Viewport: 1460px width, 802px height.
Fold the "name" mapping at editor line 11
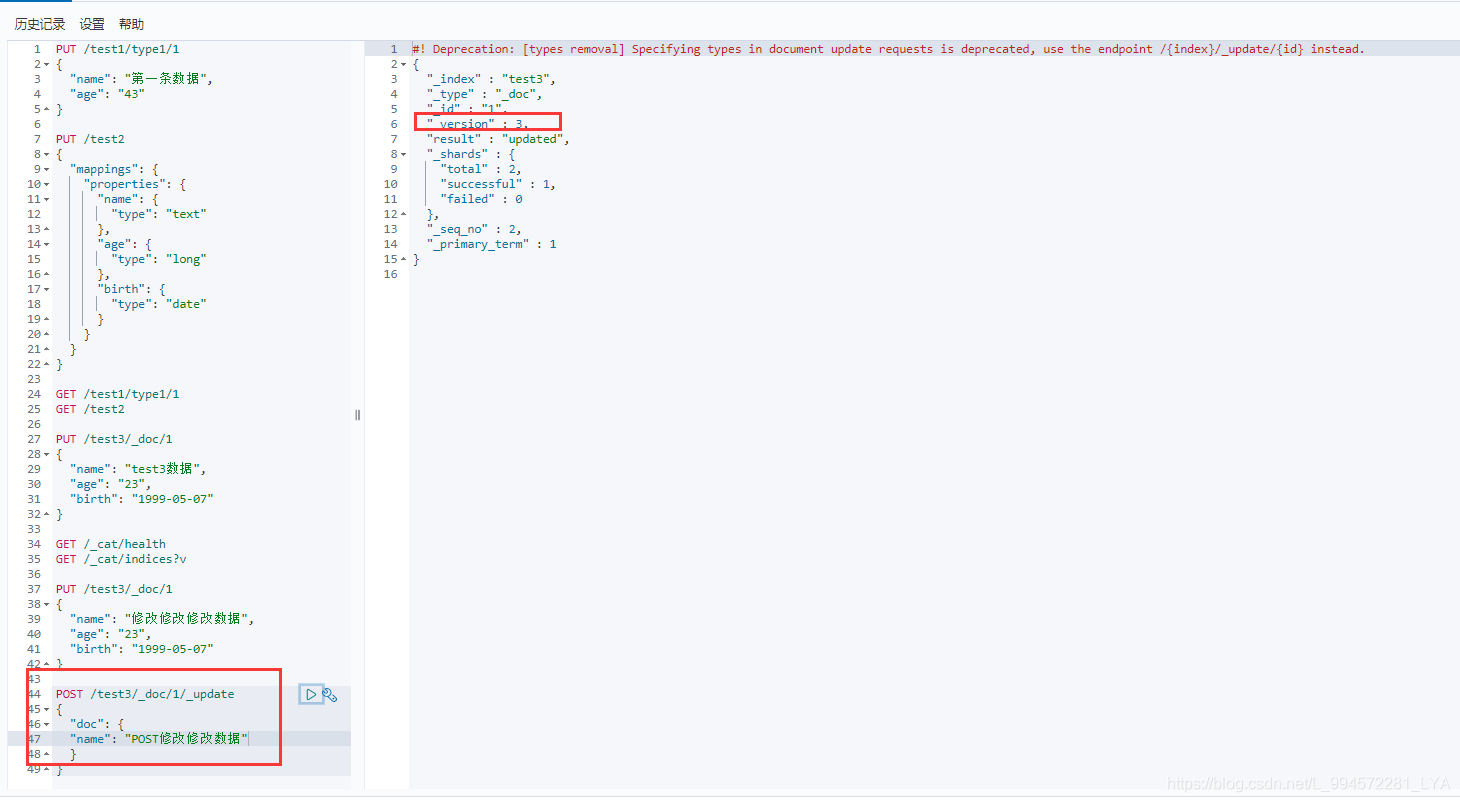[x=47, y=200]
